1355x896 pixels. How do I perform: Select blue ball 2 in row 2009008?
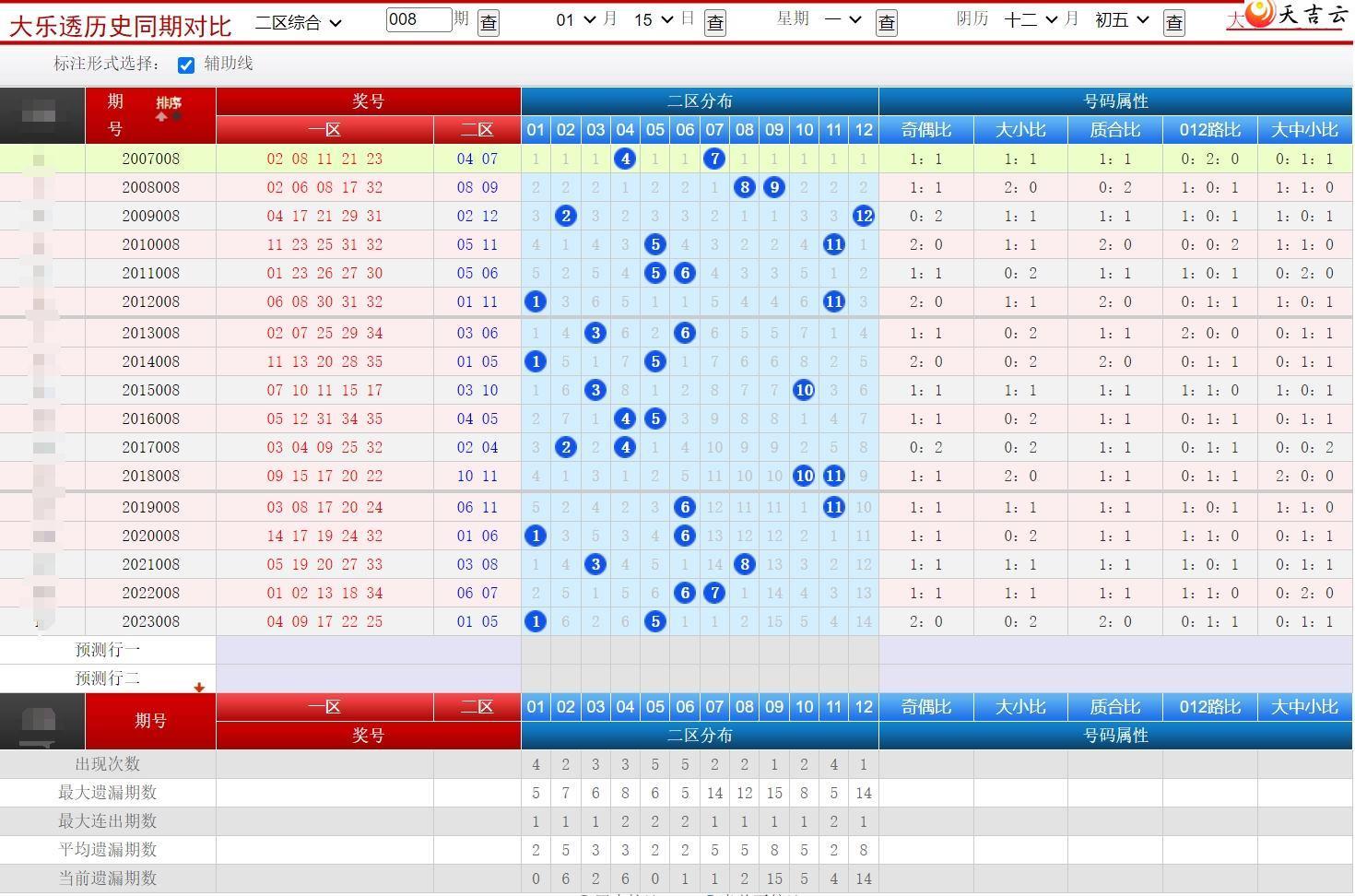tap(566, 216)
